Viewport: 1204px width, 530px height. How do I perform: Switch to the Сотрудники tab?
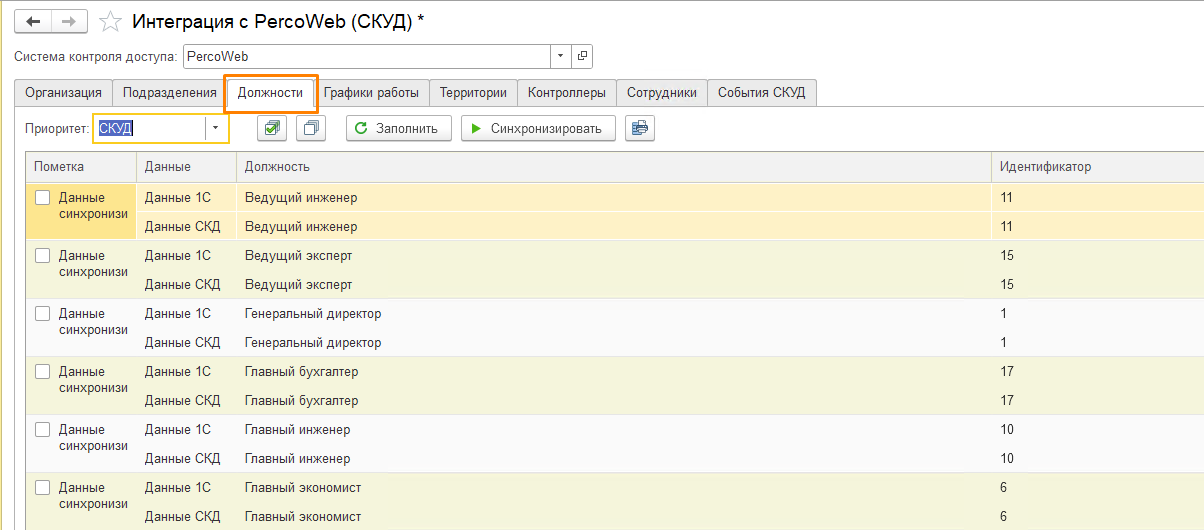coord(661,93)
